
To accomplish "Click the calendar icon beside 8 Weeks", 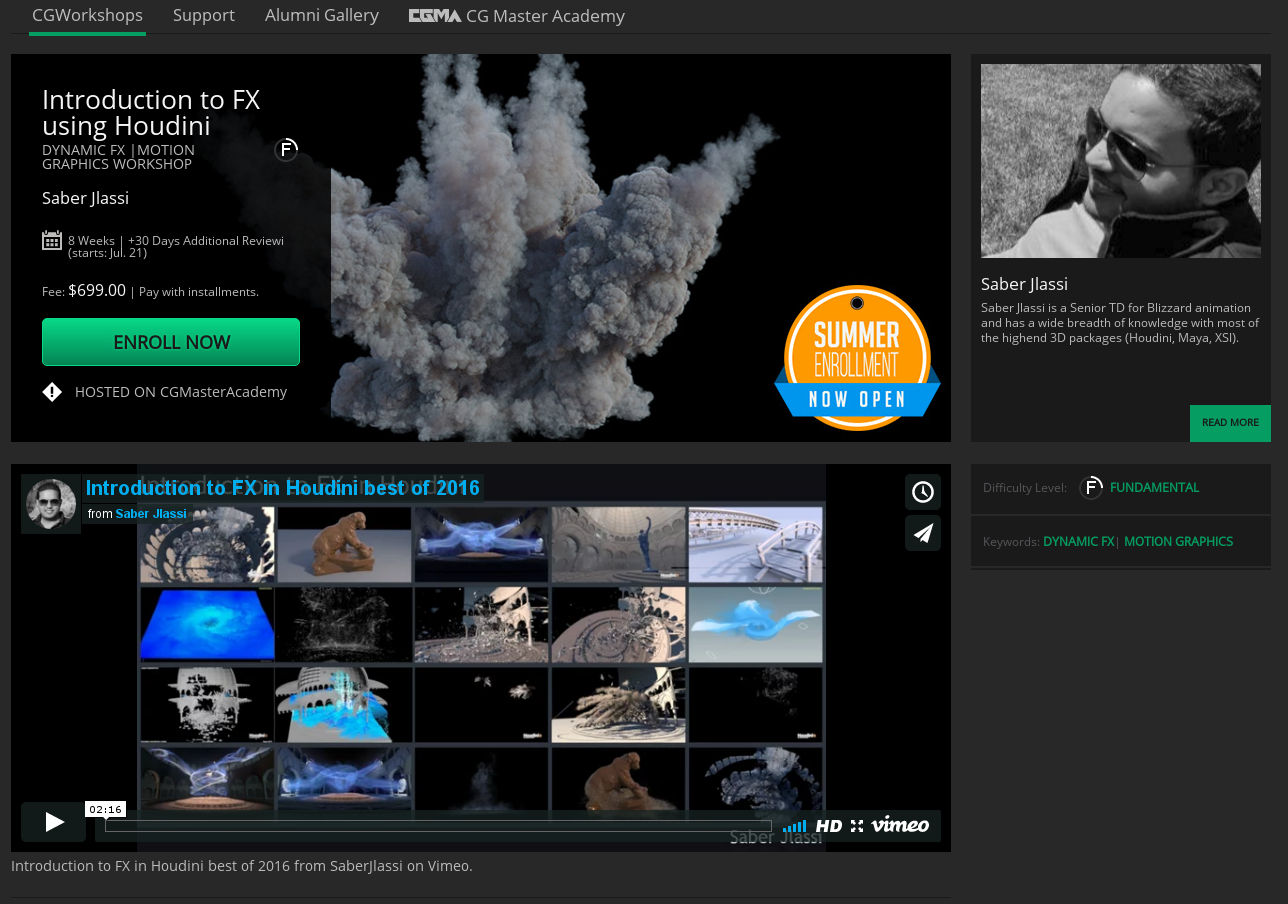I will pos(52,240).
